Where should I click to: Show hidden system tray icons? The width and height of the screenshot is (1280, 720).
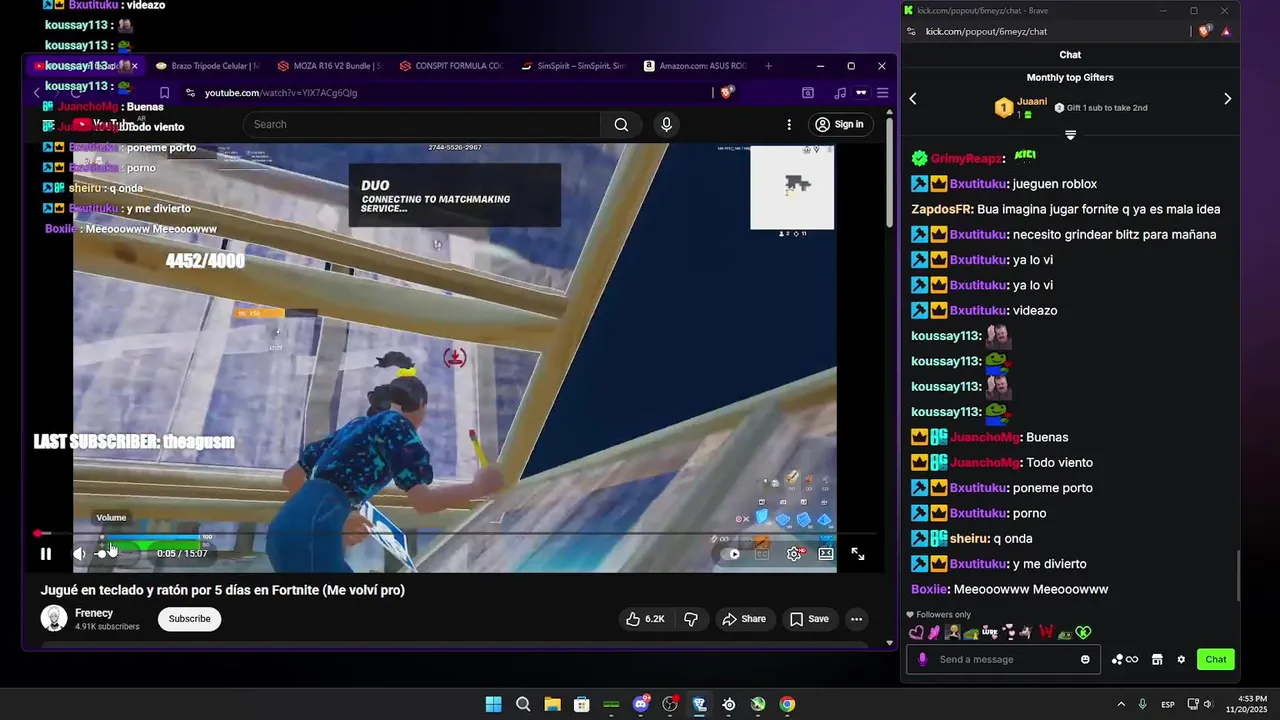click(1120, 704)
